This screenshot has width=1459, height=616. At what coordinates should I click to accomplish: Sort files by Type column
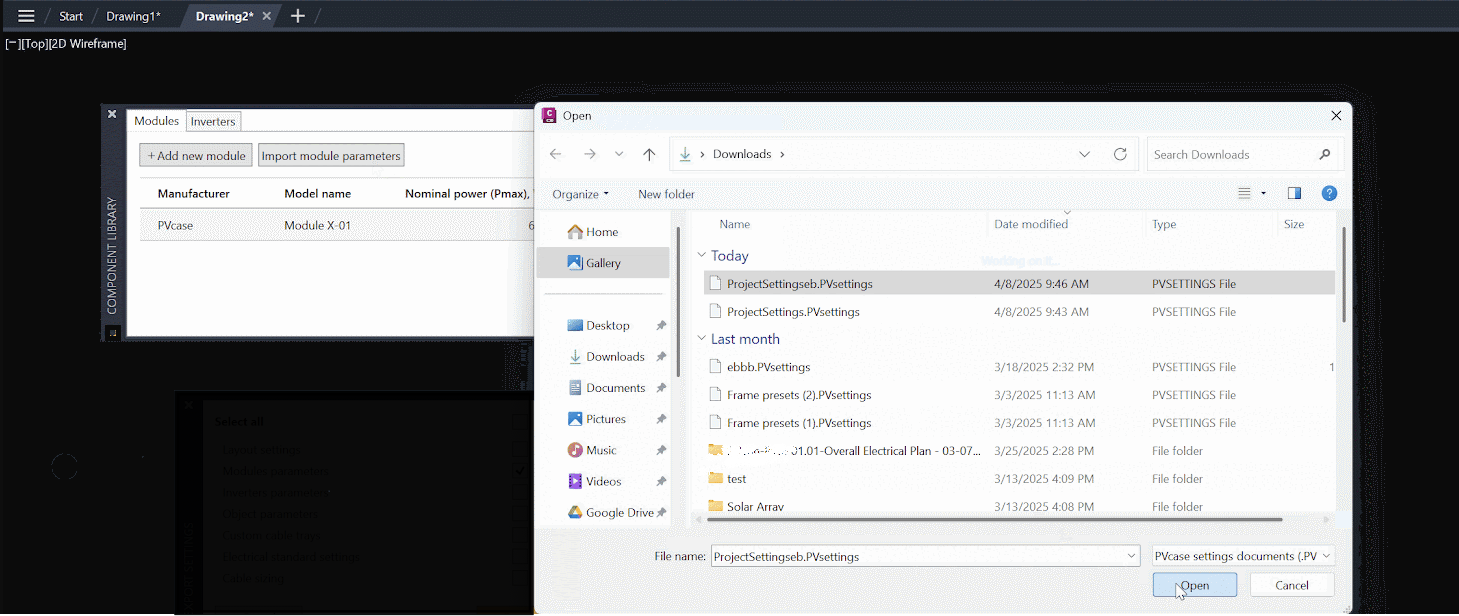1164,224
